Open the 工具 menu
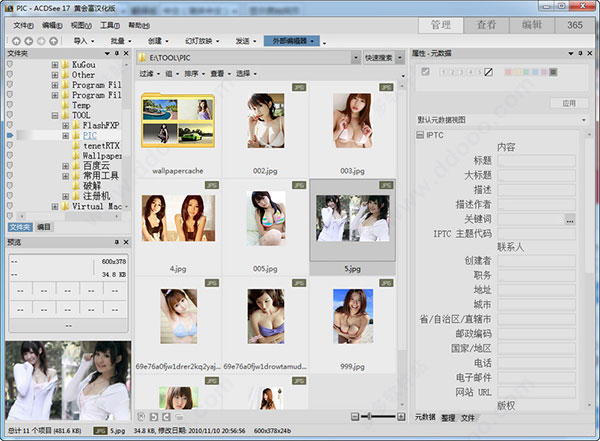This screenshot has width=600, height=441. pos(110,25)
